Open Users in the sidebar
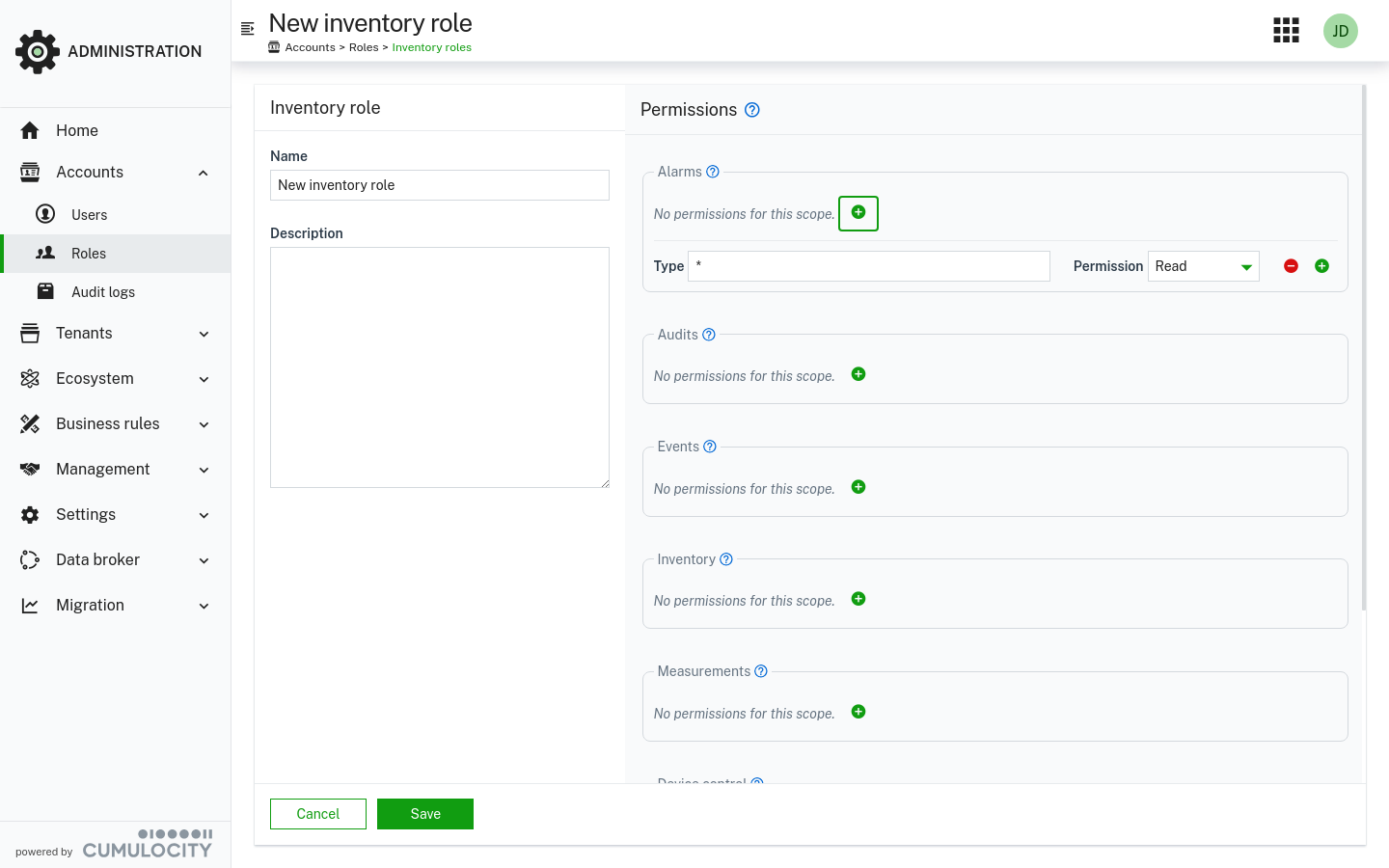This screenshot has width=1389, height=868. [x=89, y=215]
